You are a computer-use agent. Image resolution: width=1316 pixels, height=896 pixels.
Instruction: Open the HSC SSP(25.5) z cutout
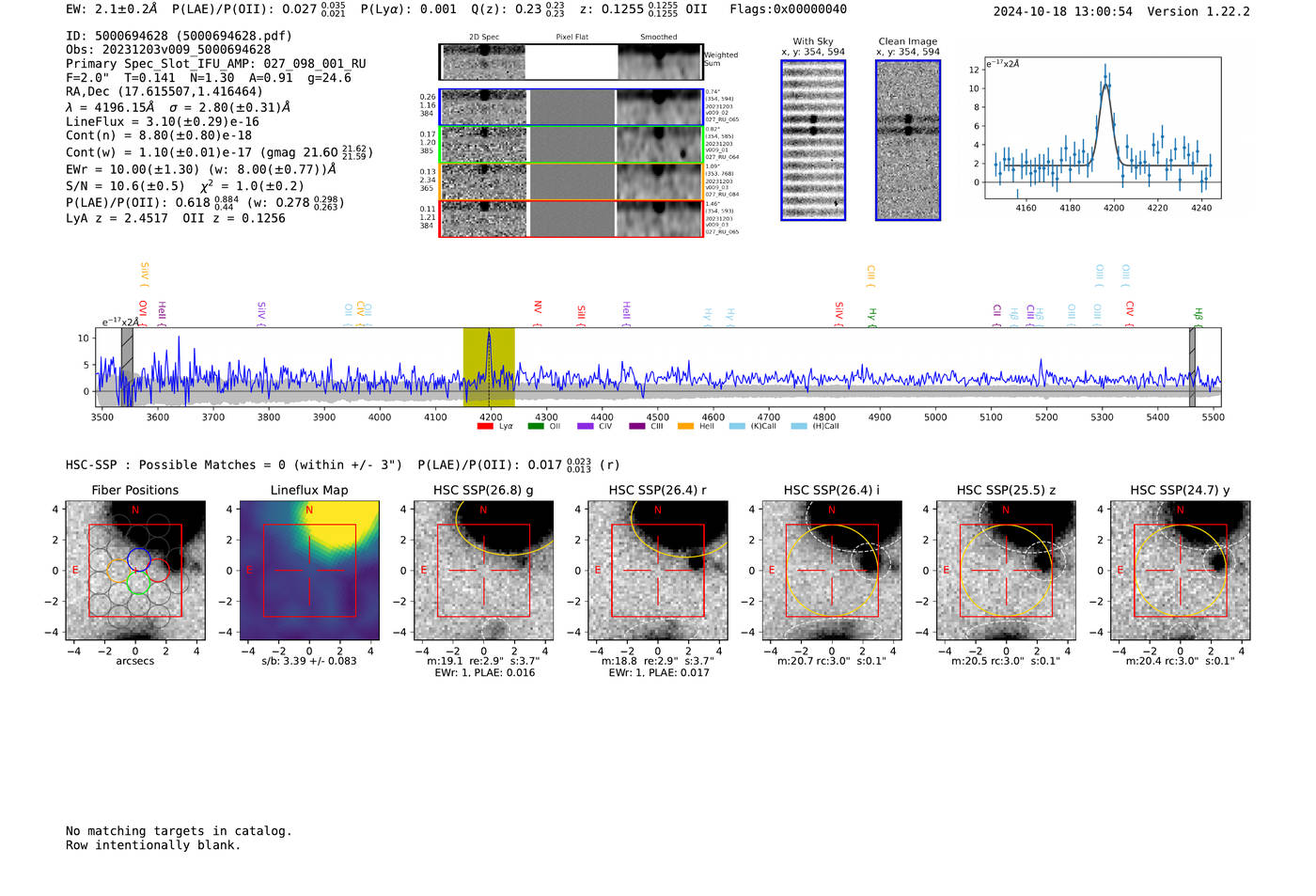coord(1006,571)
